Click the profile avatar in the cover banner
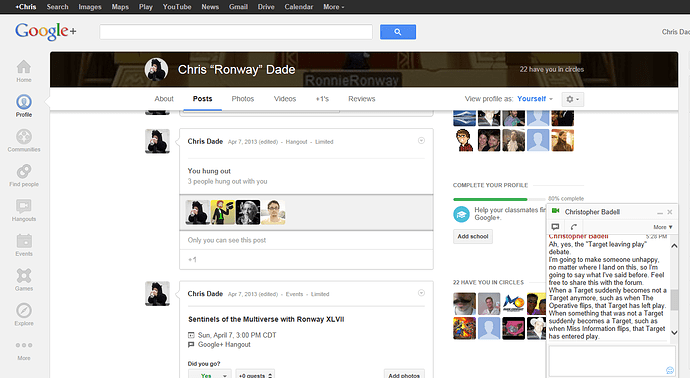Image resolution: width=690 pixels, height=378 pixels. [x=156, y=70]
